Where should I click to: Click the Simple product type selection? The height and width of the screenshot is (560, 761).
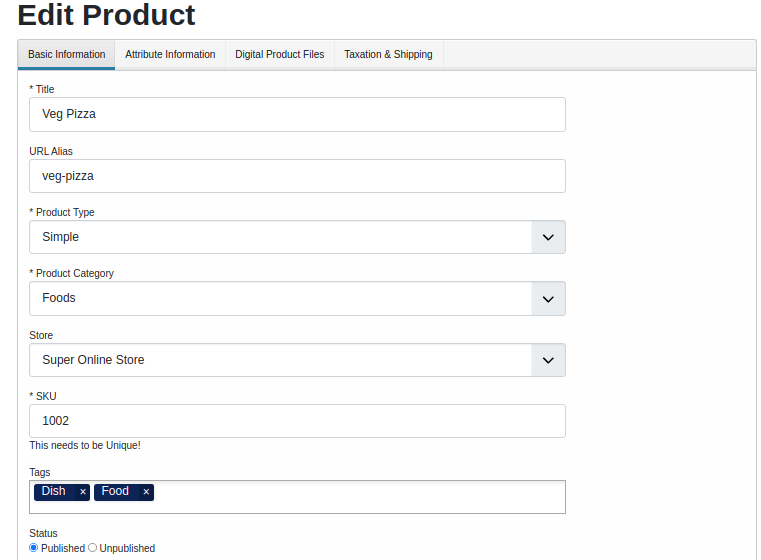[x=280, y=237]
